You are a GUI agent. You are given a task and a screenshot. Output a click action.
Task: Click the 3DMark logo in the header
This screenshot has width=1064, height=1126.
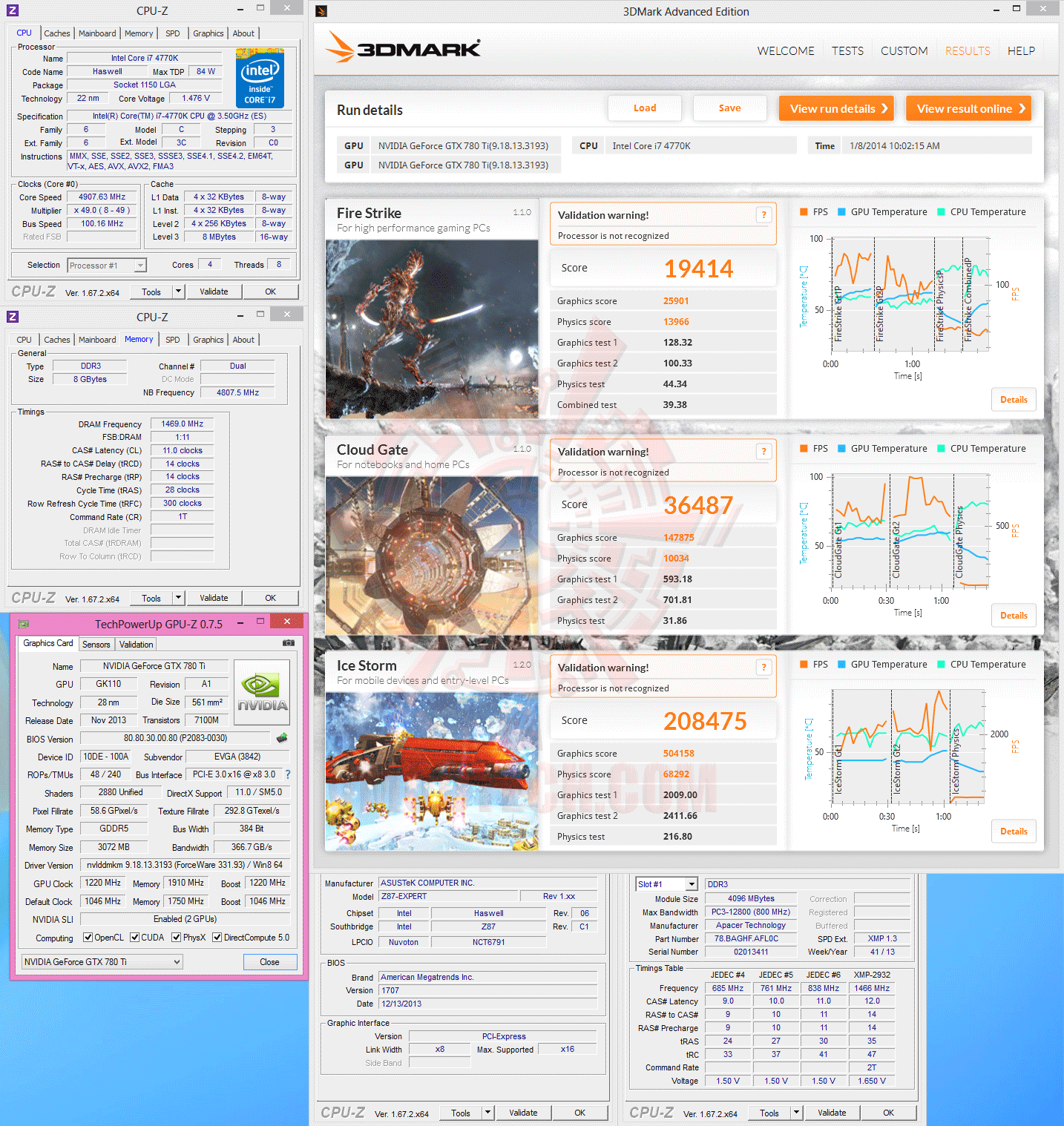[403, 47]
